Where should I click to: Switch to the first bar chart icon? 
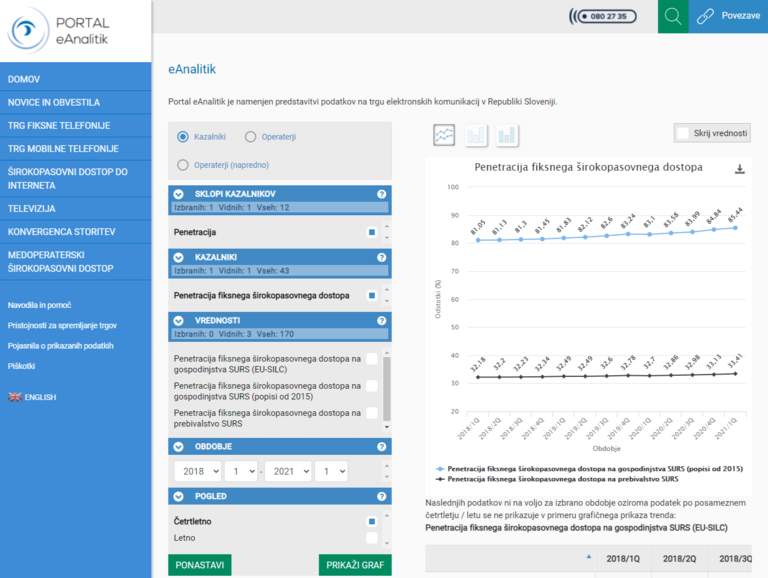coord(476,135)
